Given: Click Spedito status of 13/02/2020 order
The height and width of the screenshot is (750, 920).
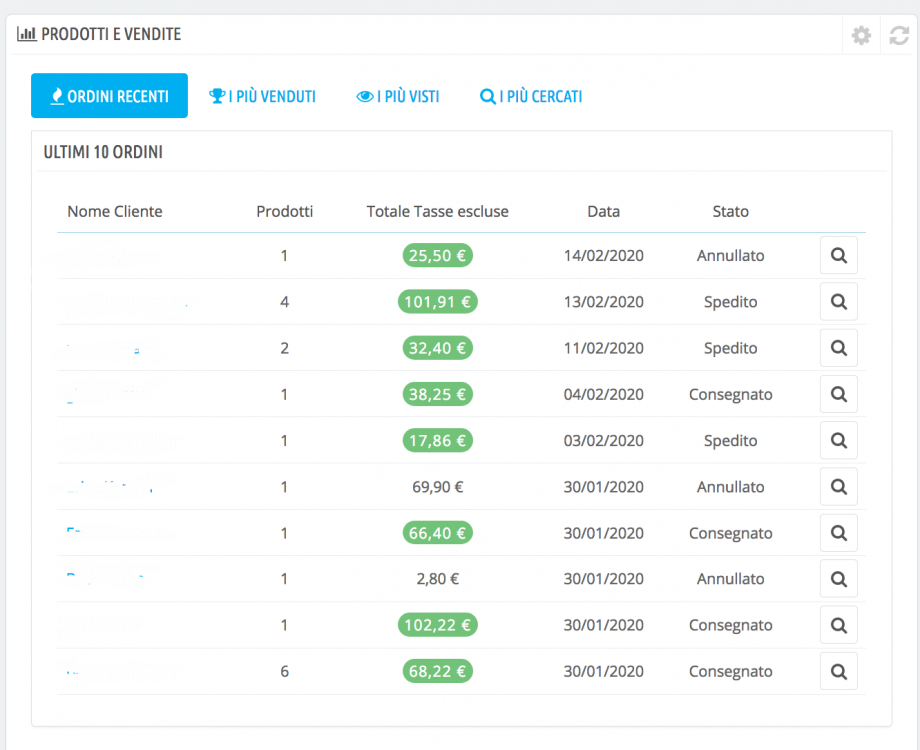Looking at the screenshot, I should pos(730,302).
